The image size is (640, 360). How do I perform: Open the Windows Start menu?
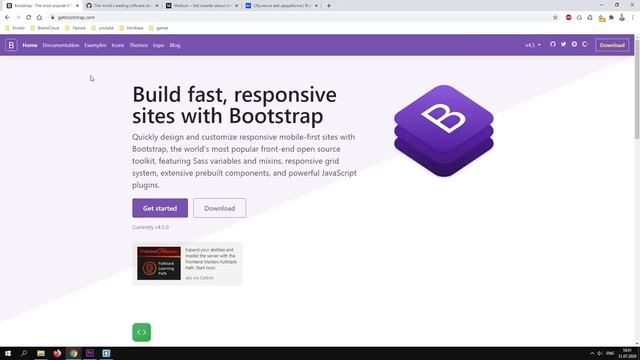click(8, 353)
